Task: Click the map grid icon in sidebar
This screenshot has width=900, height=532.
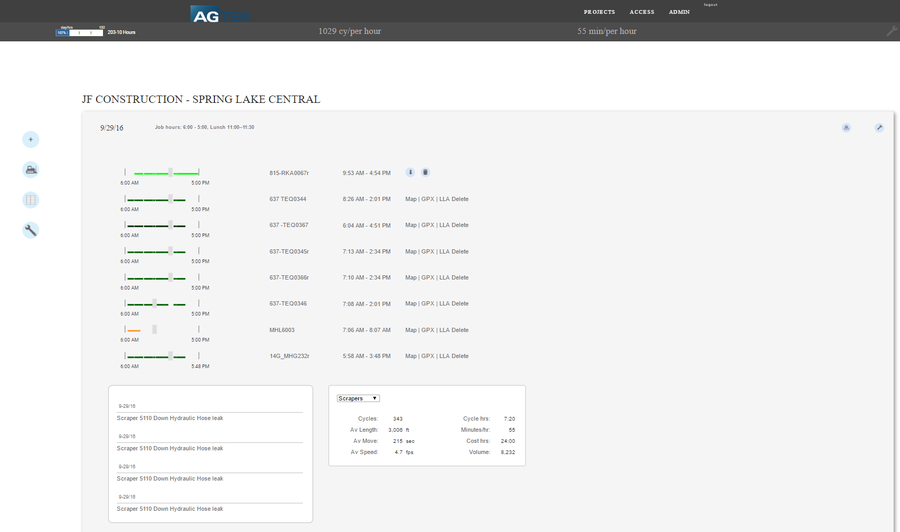Action: (x=31, y=200)
